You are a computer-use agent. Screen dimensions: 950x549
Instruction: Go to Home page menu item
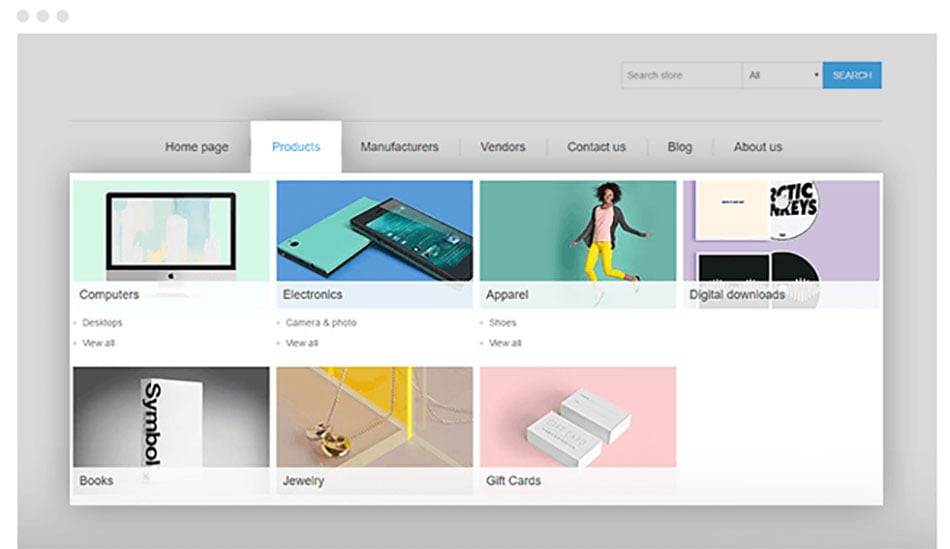click(196, 147)
